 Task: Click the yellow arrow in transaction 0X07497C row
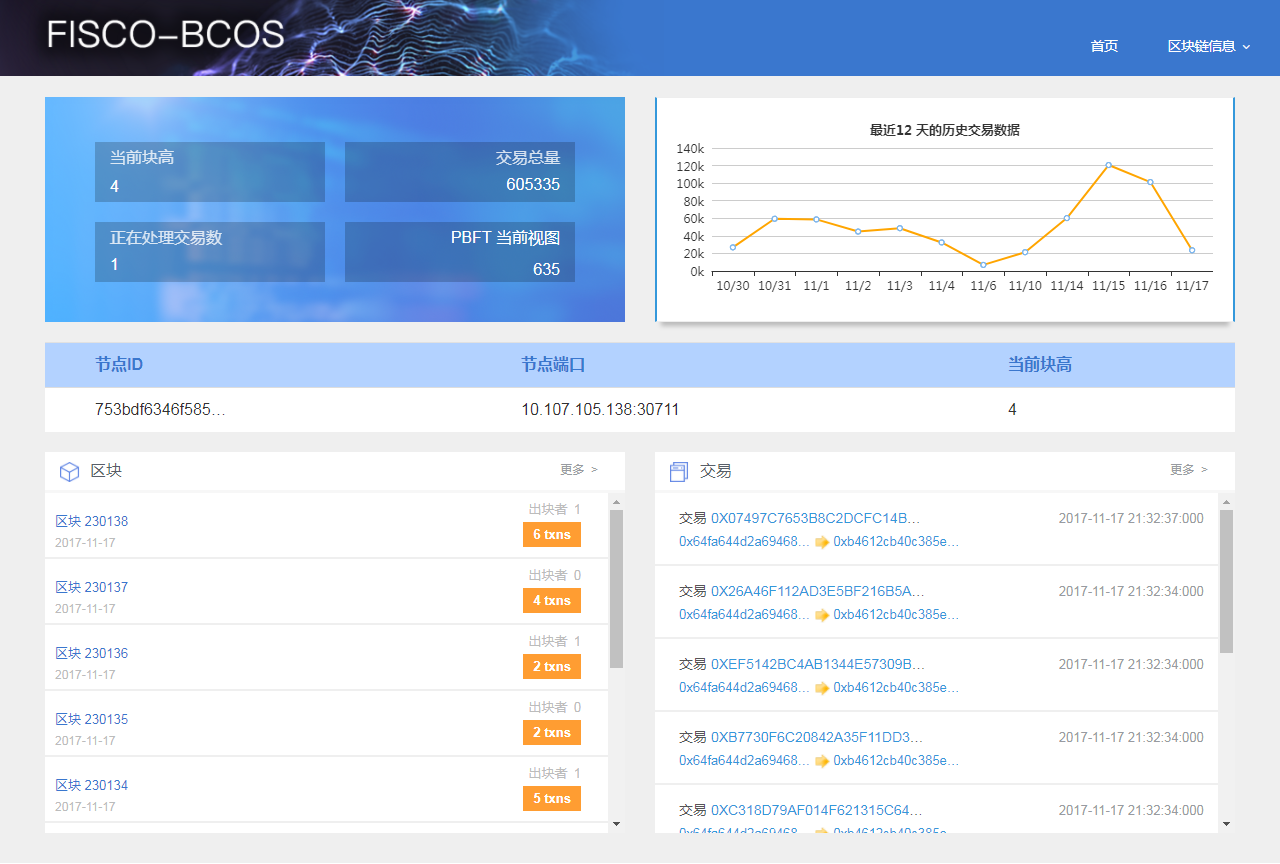[823, 543]
